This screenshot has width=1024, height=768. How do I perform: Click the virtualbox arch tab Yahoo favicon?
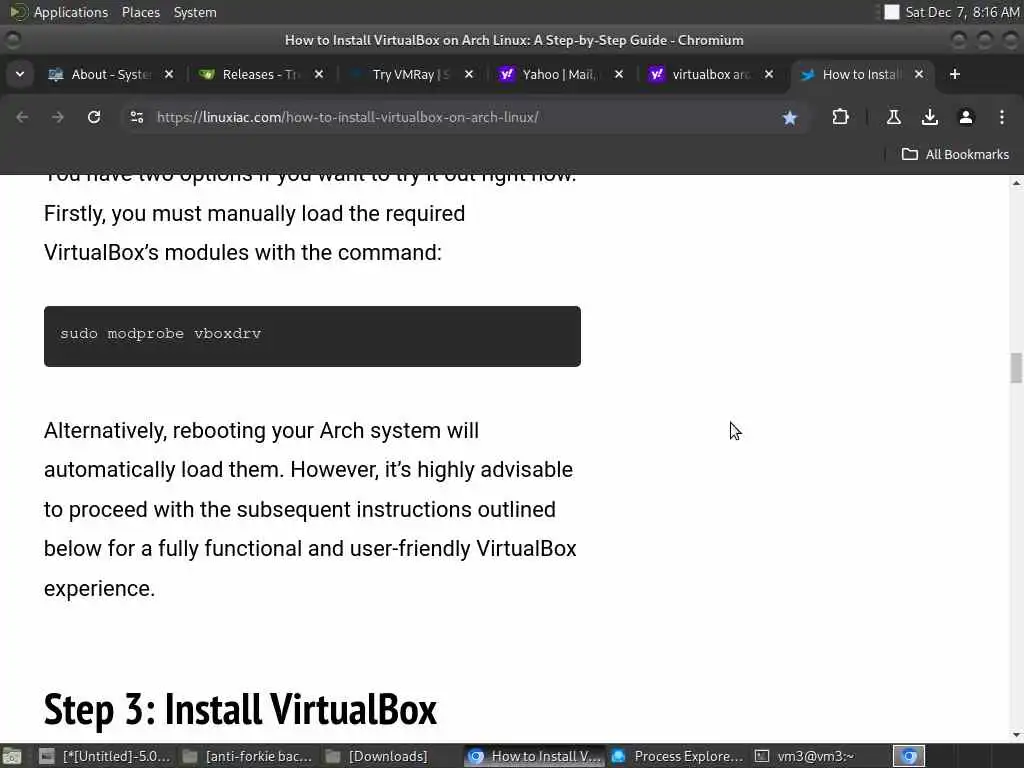656,74
